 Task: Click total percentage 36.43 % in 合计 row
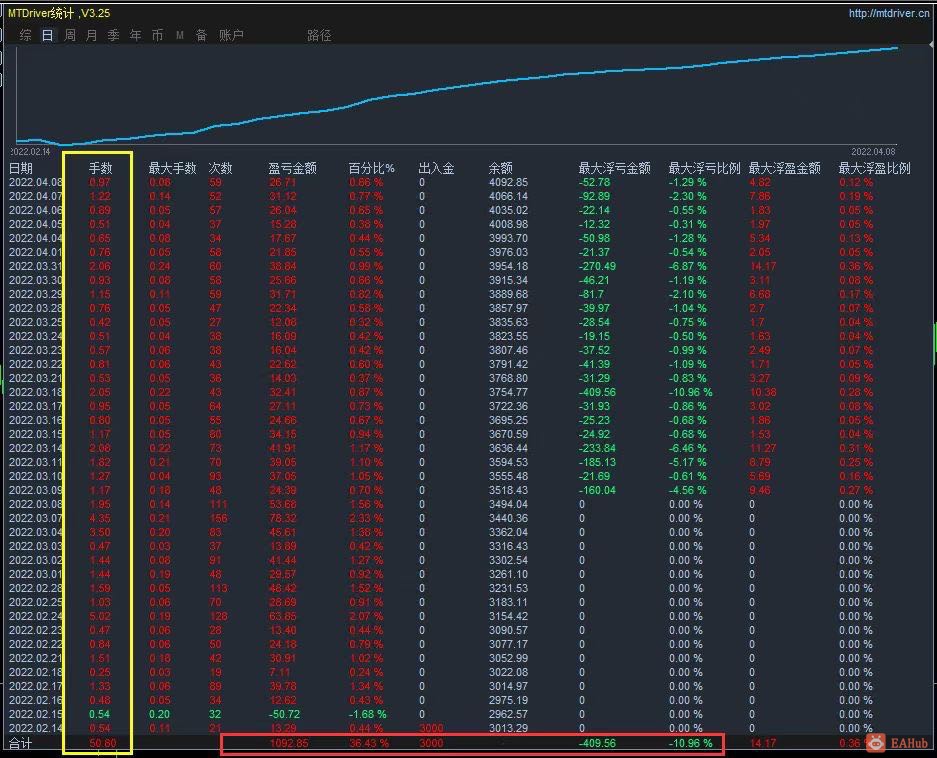click(369, 744)
